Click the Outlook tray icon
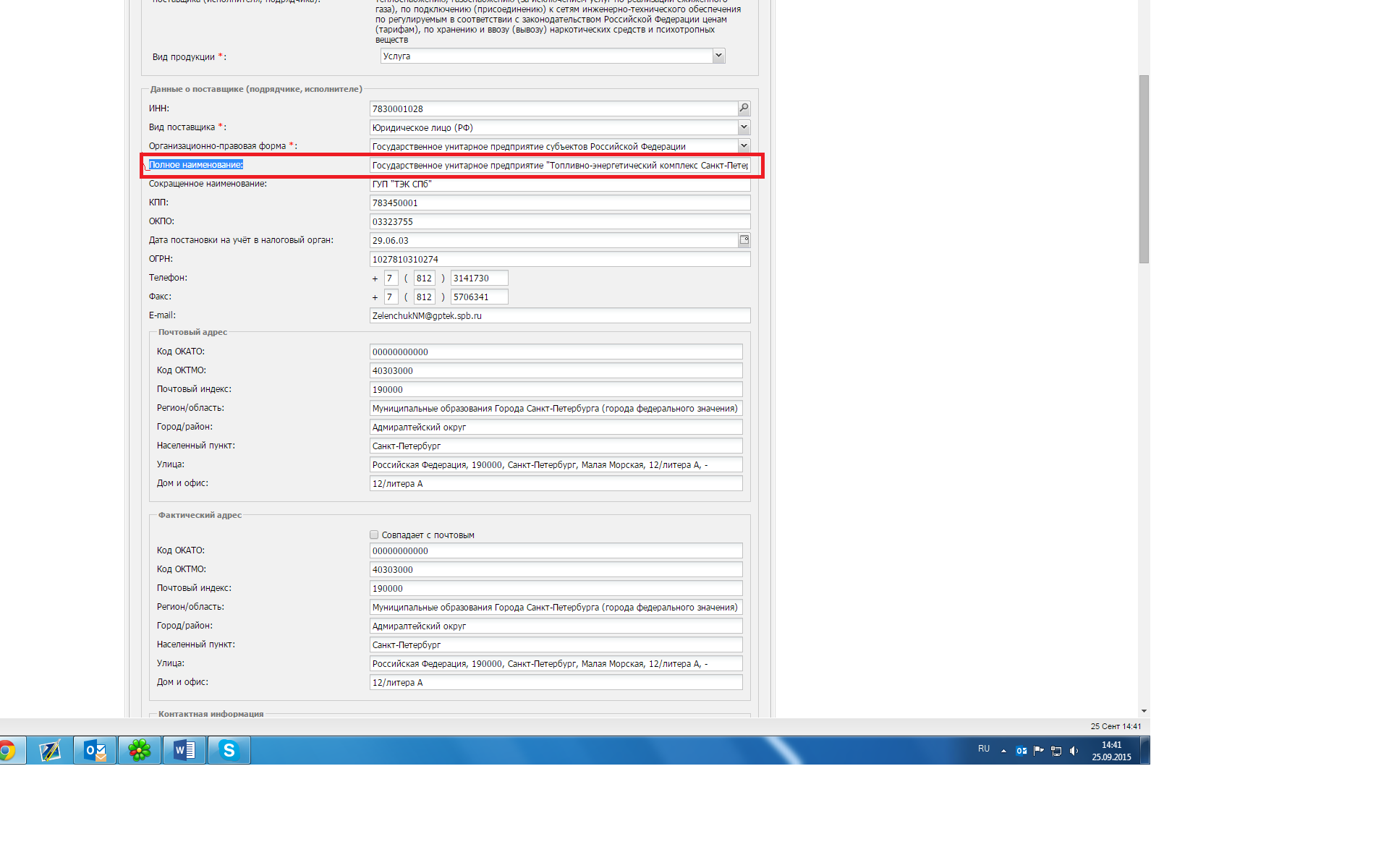 (1021, 751)
